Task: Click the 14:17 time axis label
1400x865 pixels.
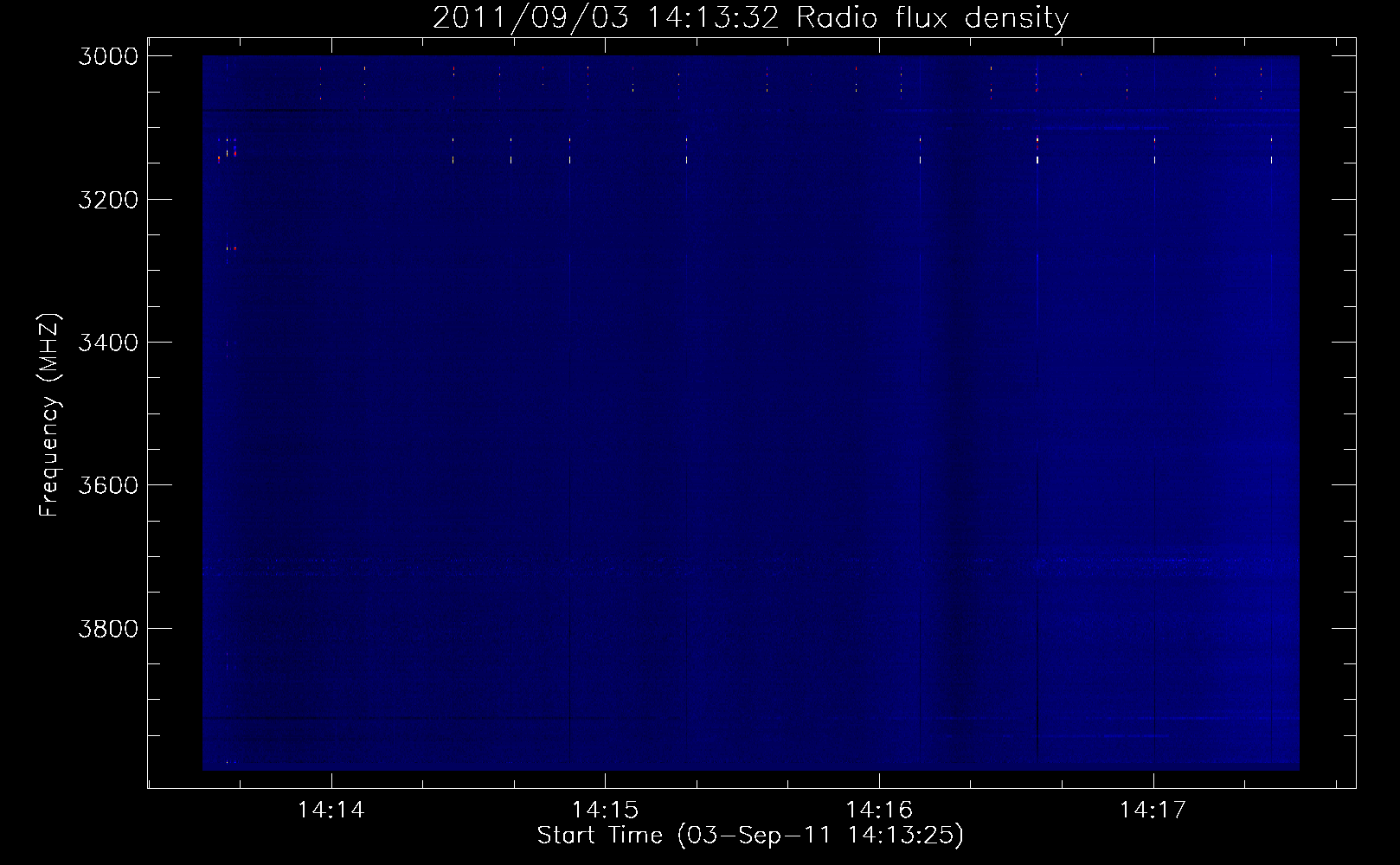Action: 1153,811
